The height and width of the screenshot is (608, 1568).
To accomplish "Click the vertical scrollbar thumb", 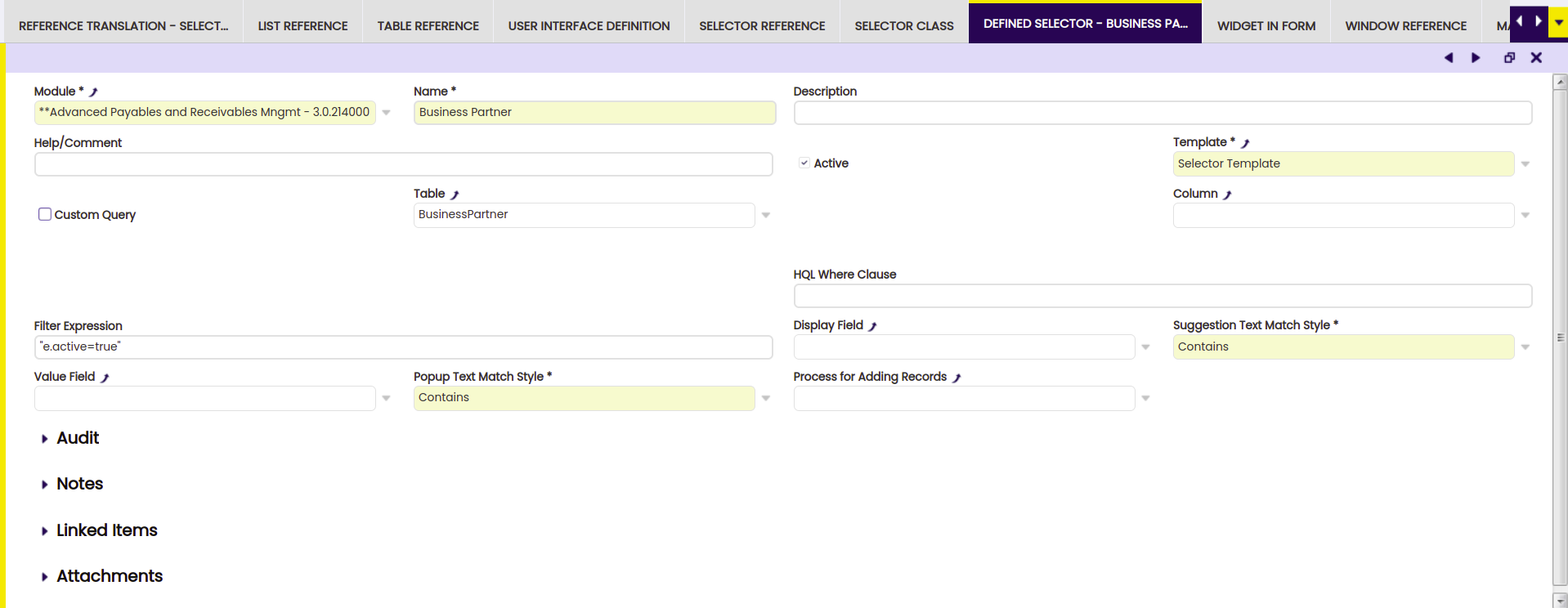I will pos(1560,338).
